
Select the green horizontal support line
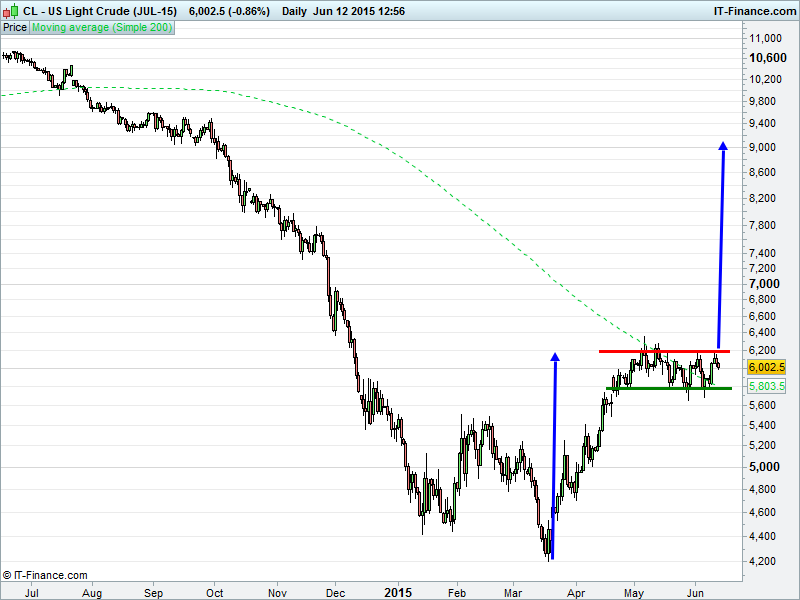tap(668, 388)
